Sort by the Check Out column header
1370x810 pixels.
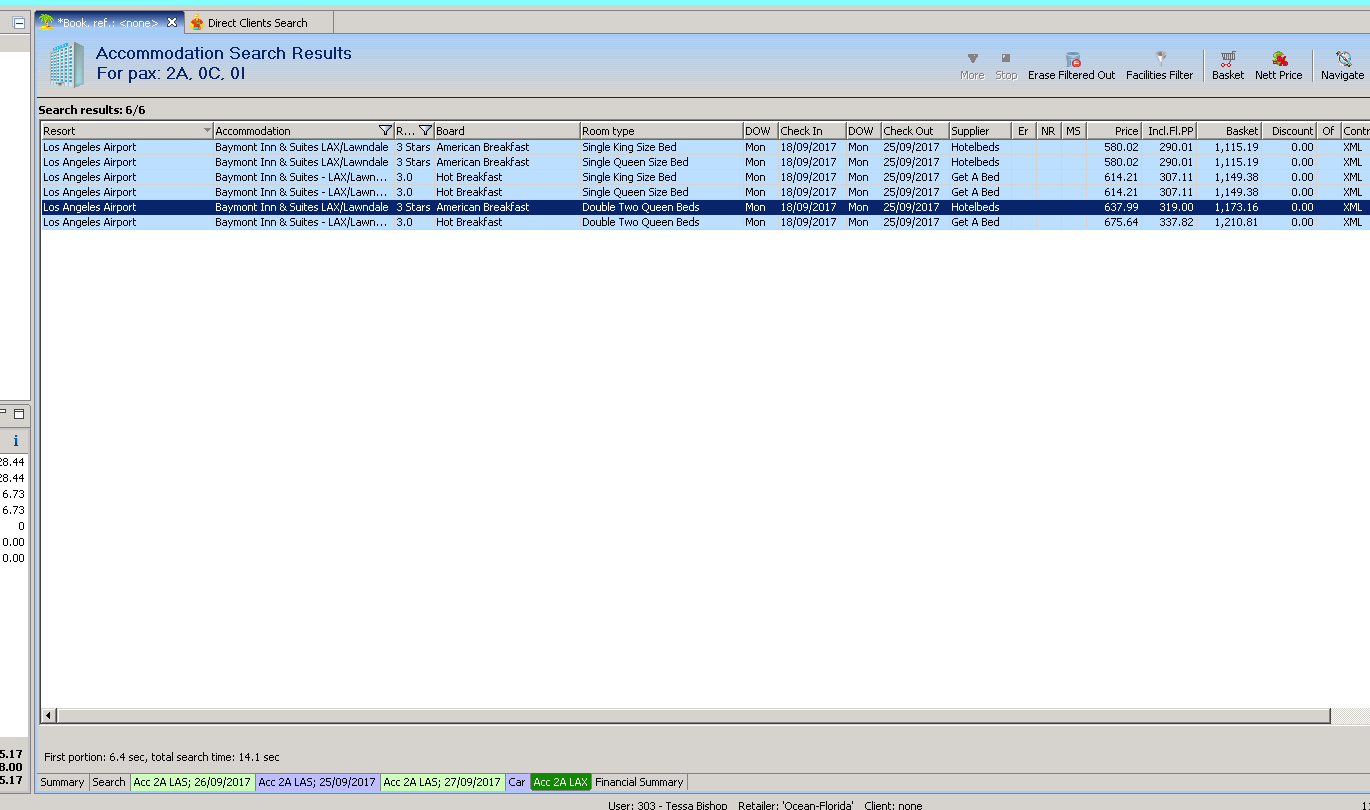[x=914, y=131]
